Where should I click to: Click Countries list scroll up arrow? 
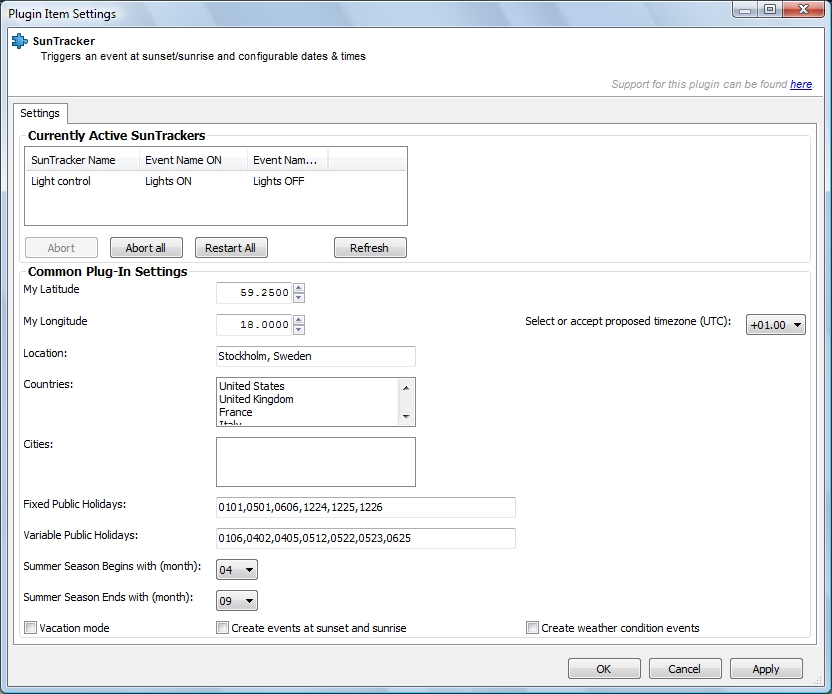click(x=406, y=388)
